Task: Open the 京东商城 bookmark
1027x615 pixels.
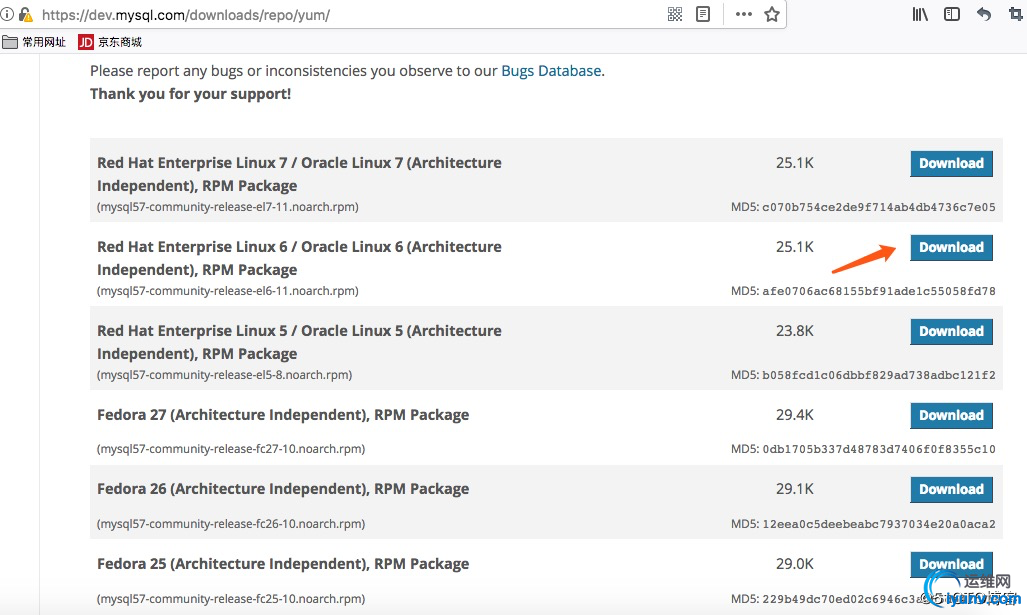Action: [110, 42]
